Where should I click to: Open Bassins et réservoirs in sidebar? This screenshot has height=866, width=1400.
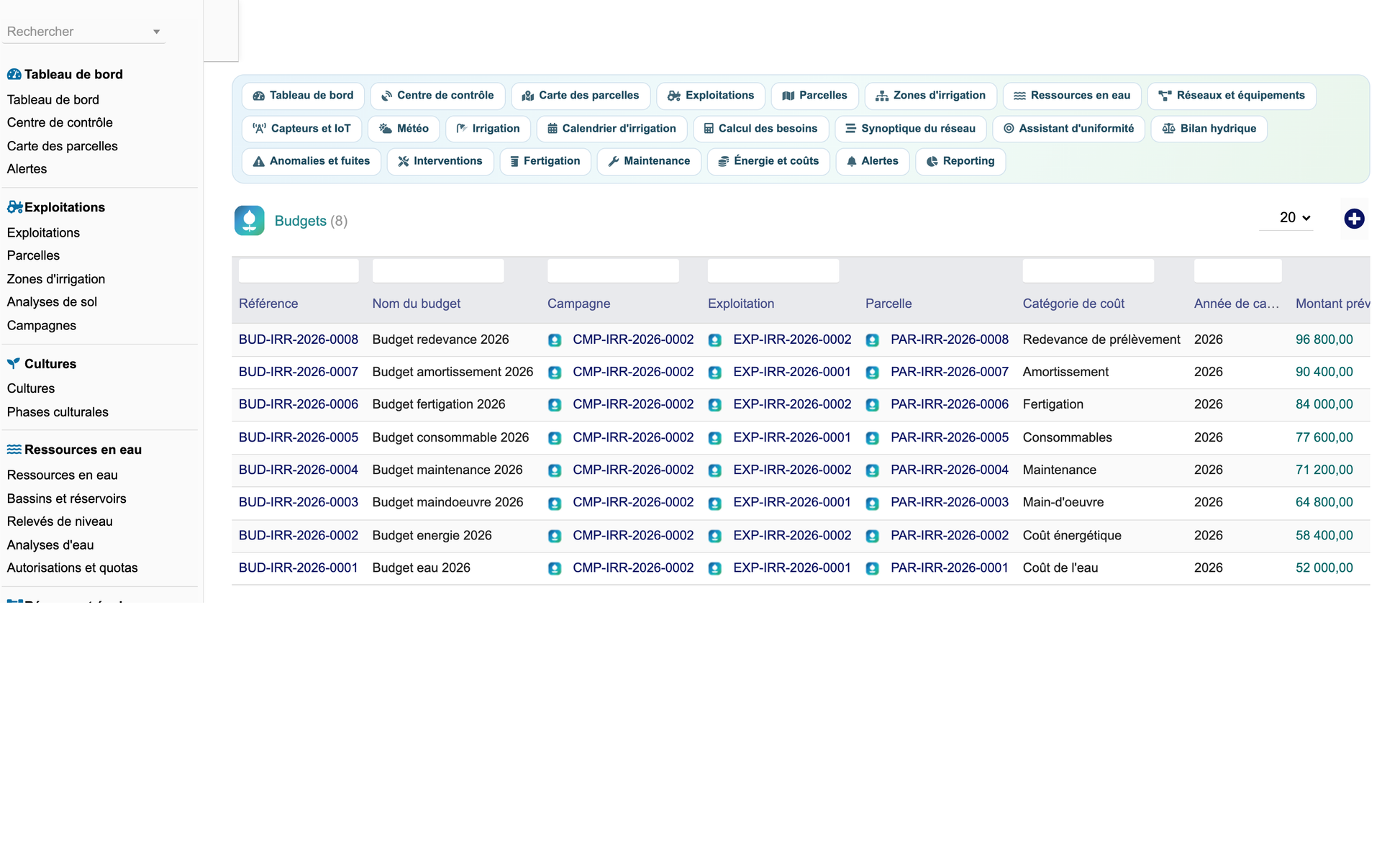point(66,498)
